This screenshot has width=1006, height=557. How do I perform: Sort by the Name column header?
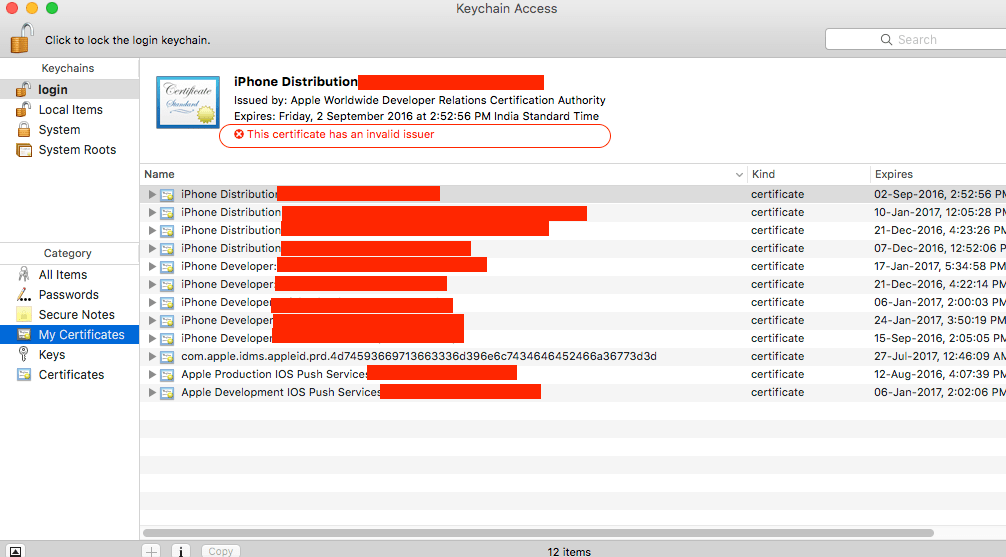pyautogui.click(x=443, y=174)
